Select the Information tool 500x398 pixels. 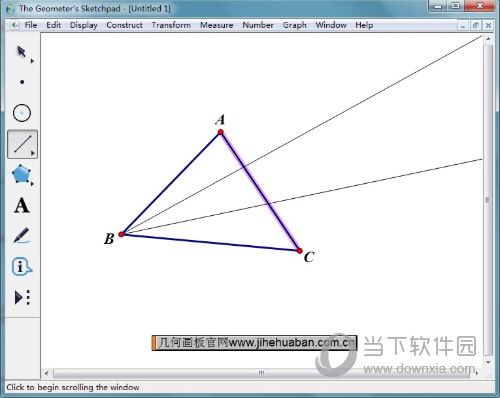[x=21, y=266]
